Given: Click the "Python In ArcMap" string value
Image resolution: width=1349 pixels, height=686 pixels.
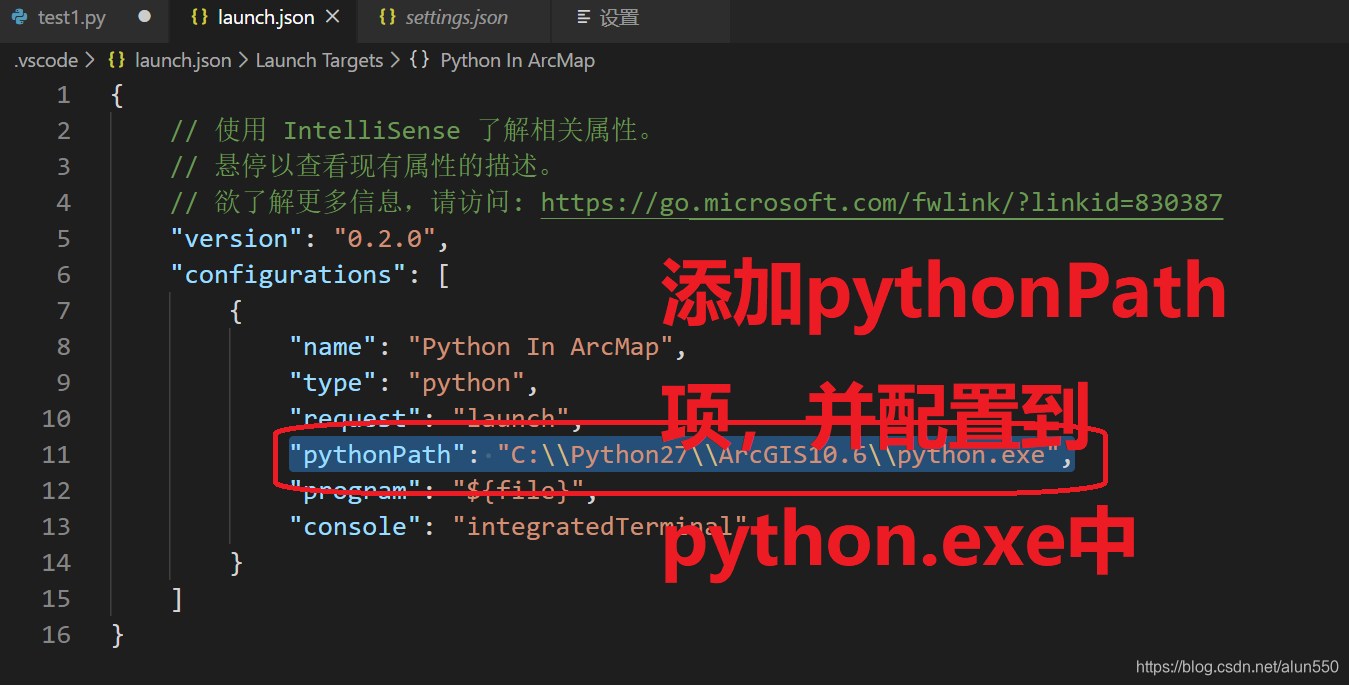Looking at the screenshot, I should tap(540, 347).
